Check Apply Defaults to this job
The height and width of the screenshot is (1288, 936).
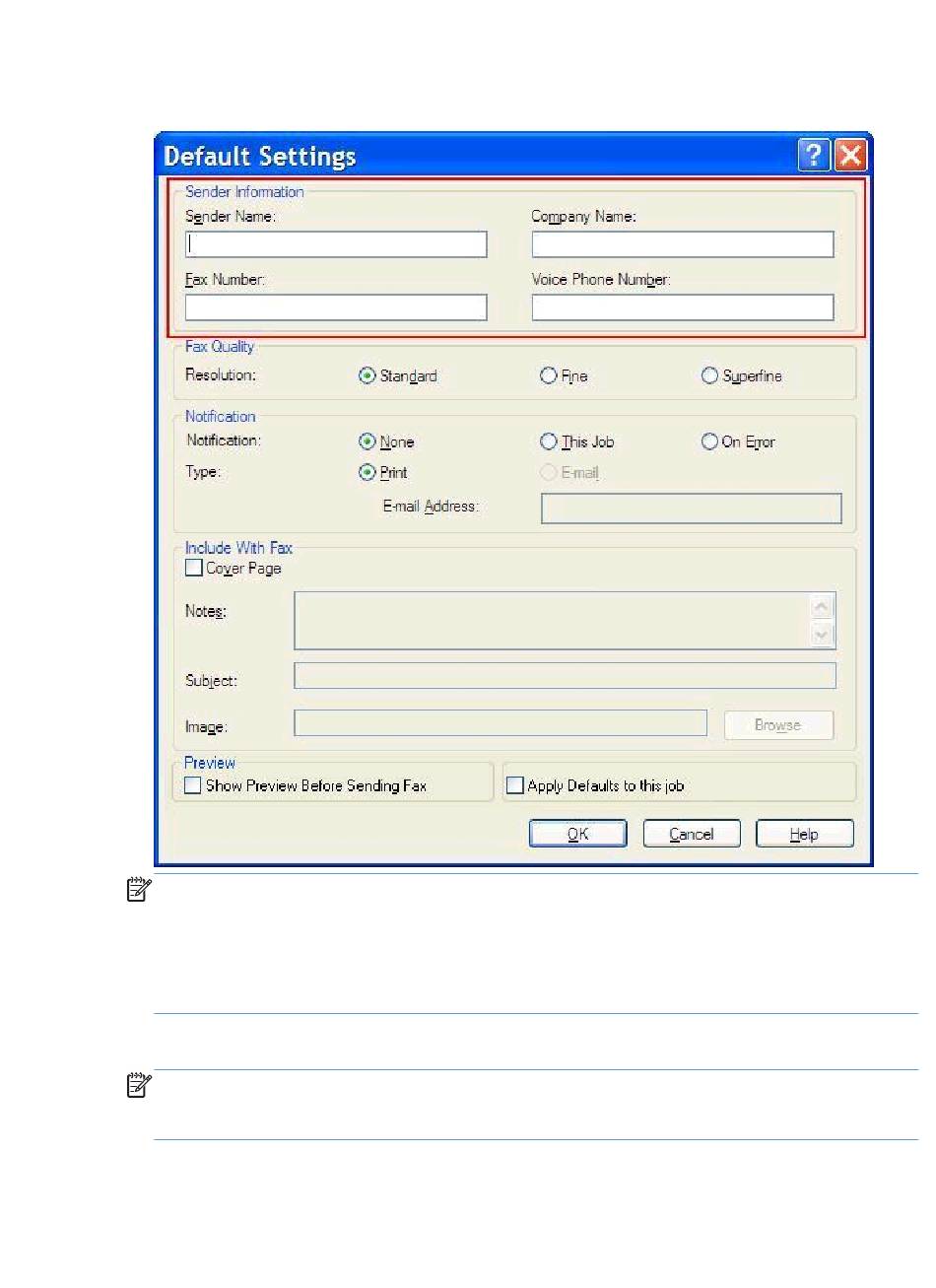pos(514,785)
